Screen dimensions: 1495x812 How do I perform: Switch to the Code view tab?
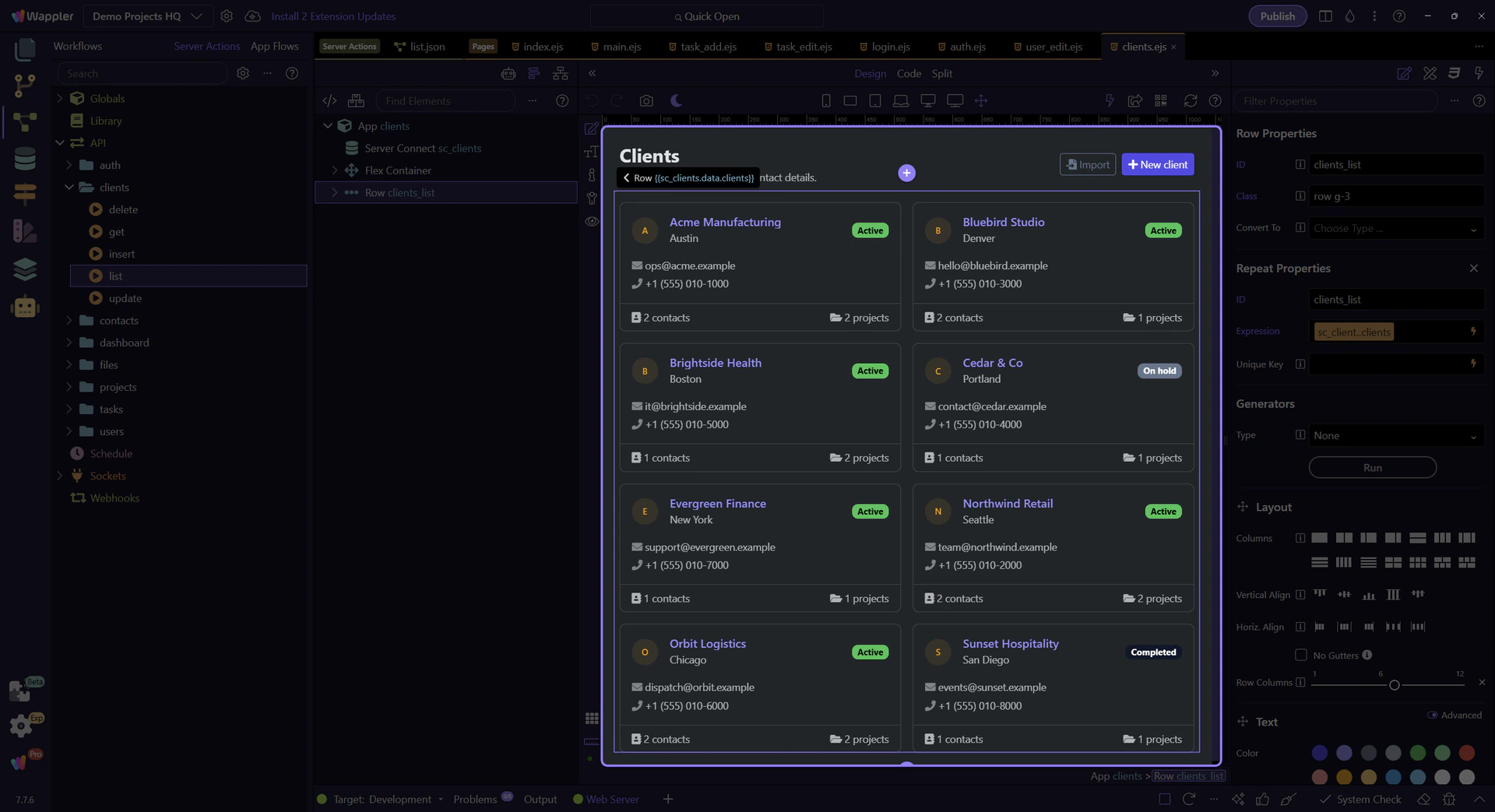click(909, 73)
